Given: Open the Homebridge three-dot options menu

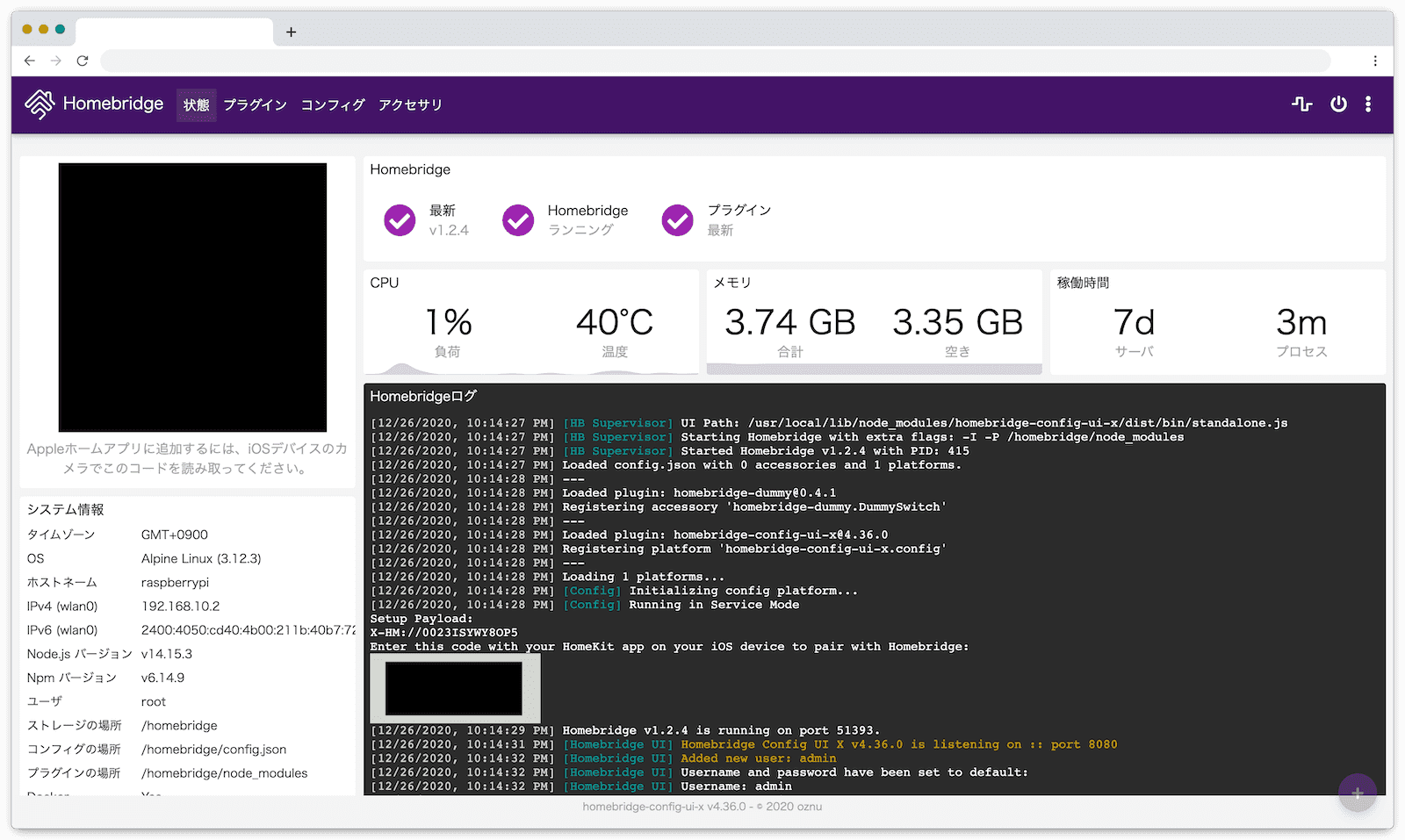Looking at the screenshot, I should (x=1368, y=104).
